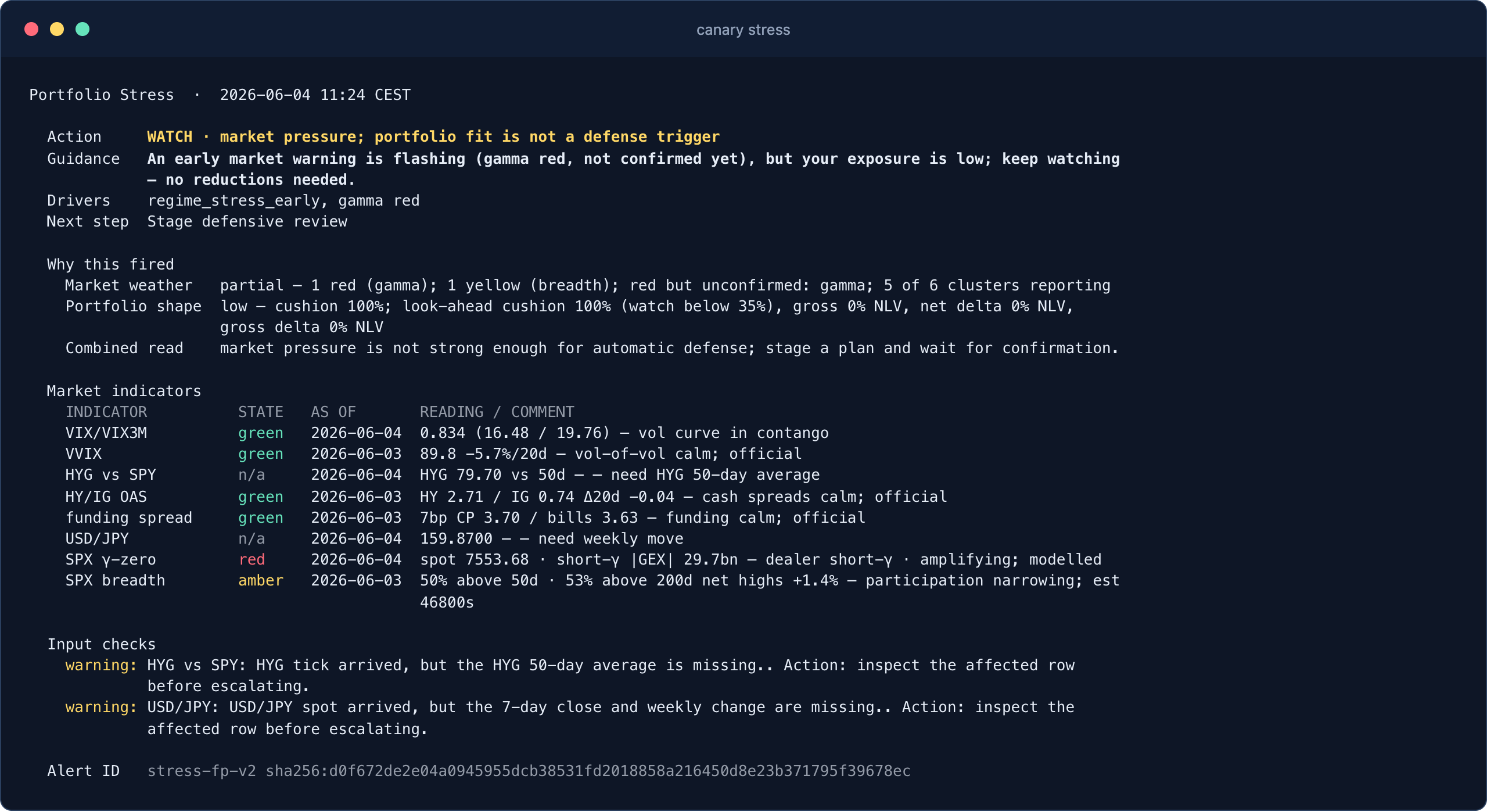The image size is (1487, 812).
Task: Click the sha256 hash of the alert ID
Action: (588, 771)
